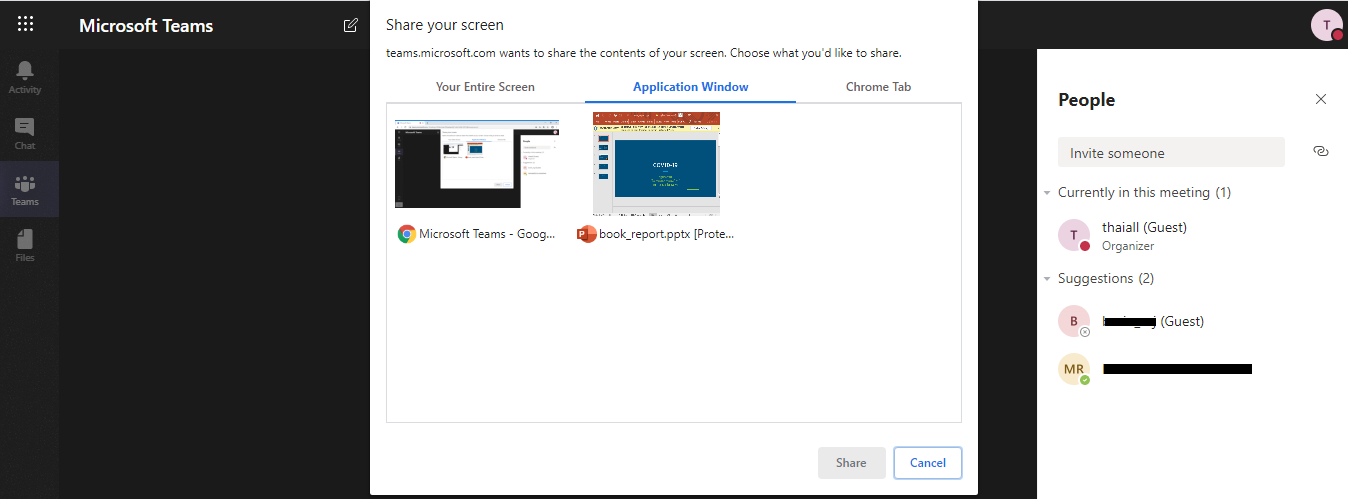
Task: Click the copy join link icon
Action: pyautogui.click(x=1320, y=151)
